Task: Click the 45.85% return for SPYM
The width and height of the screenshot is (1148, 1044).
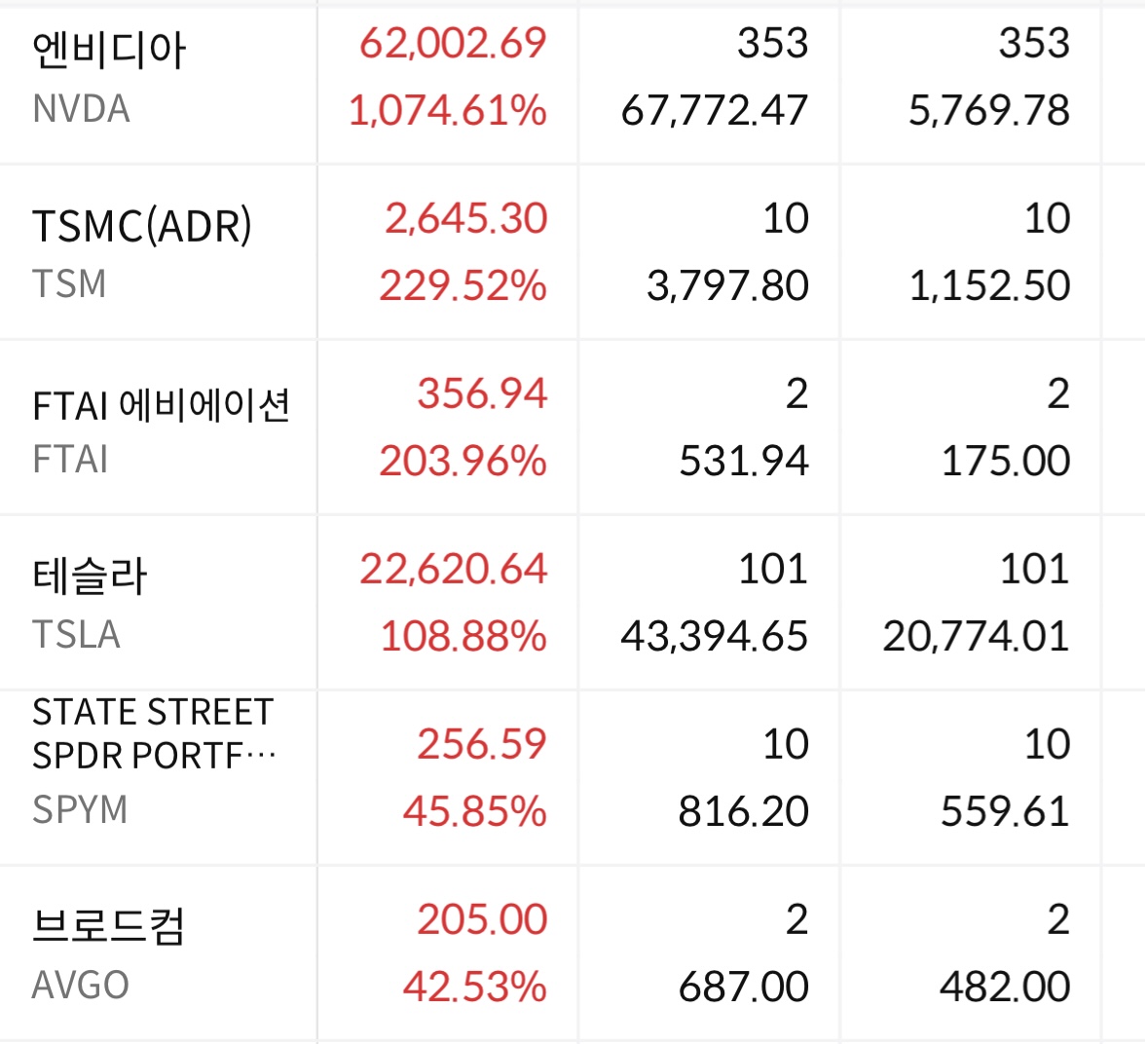Action: pos(474,811)
